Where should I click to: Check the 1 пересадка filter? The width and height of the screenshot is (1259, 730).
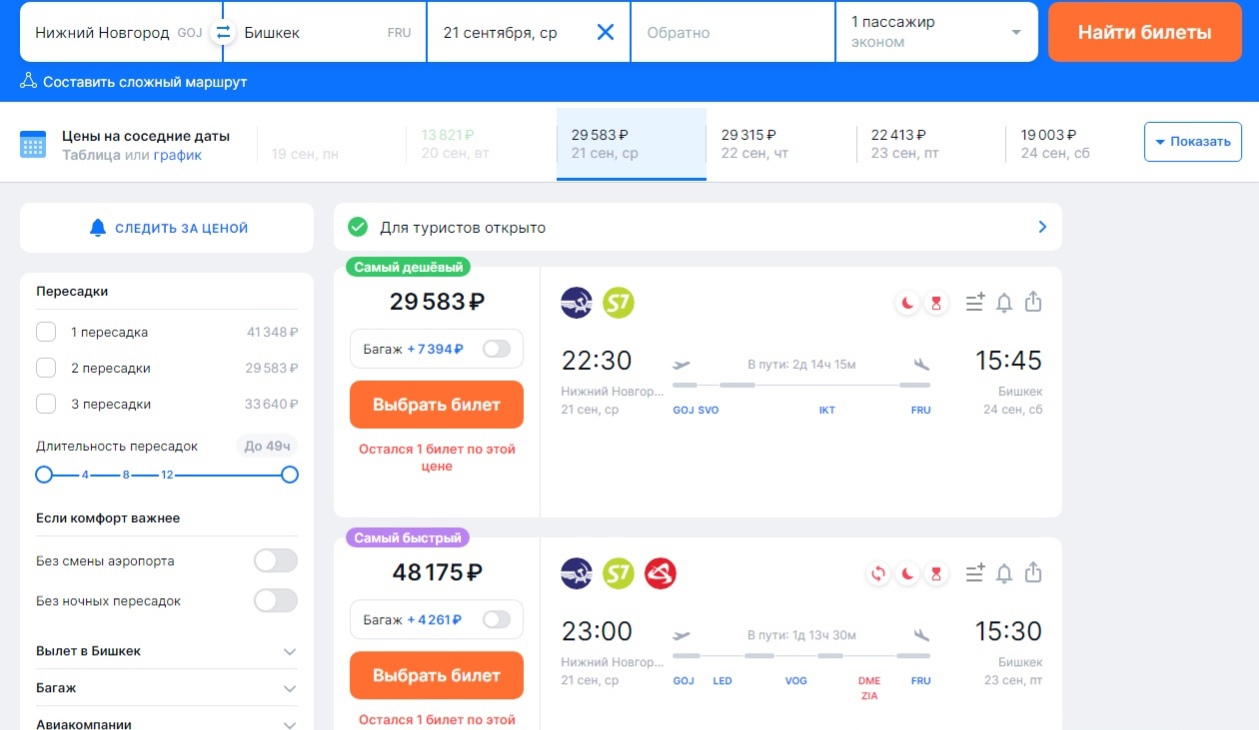pyautogui.click(x=46, y=332)
